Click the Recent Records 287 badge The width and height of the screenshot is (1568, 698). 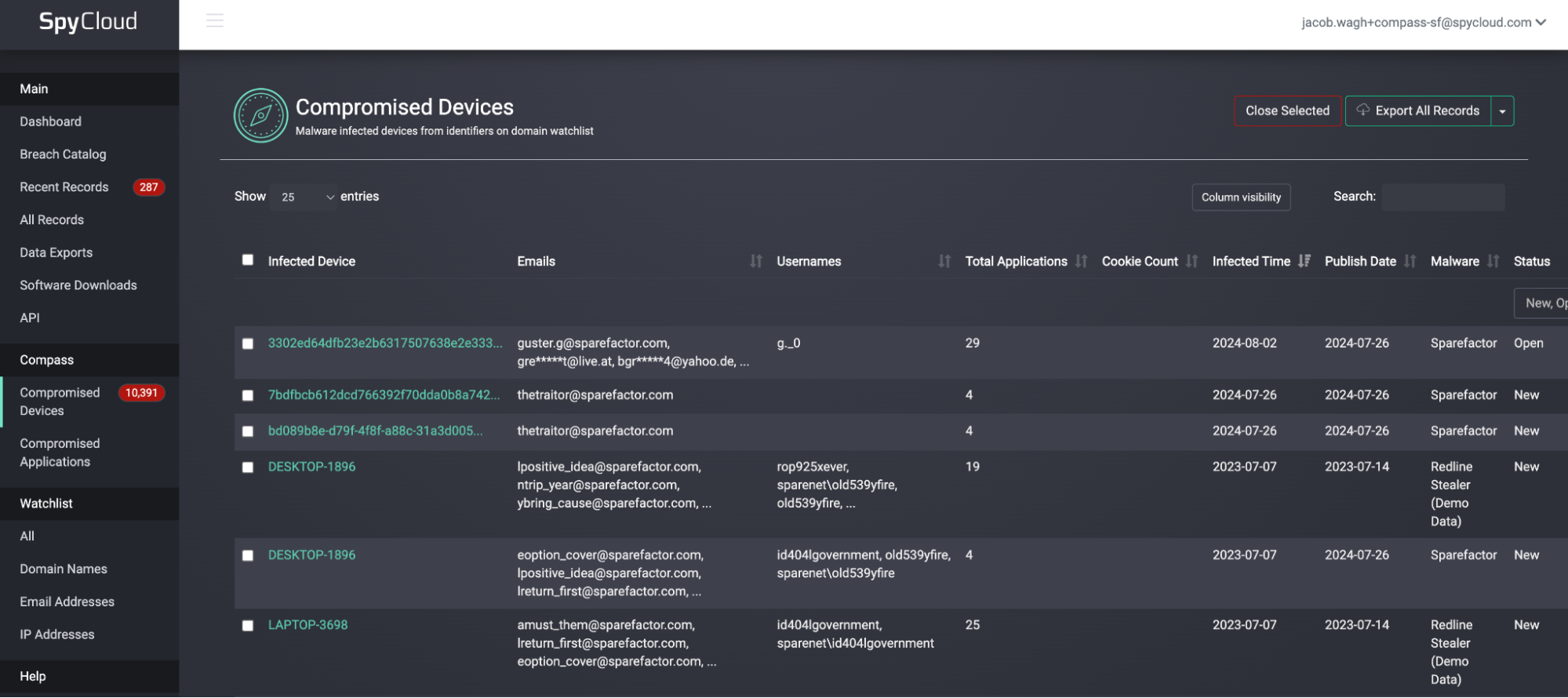[149, 187]
